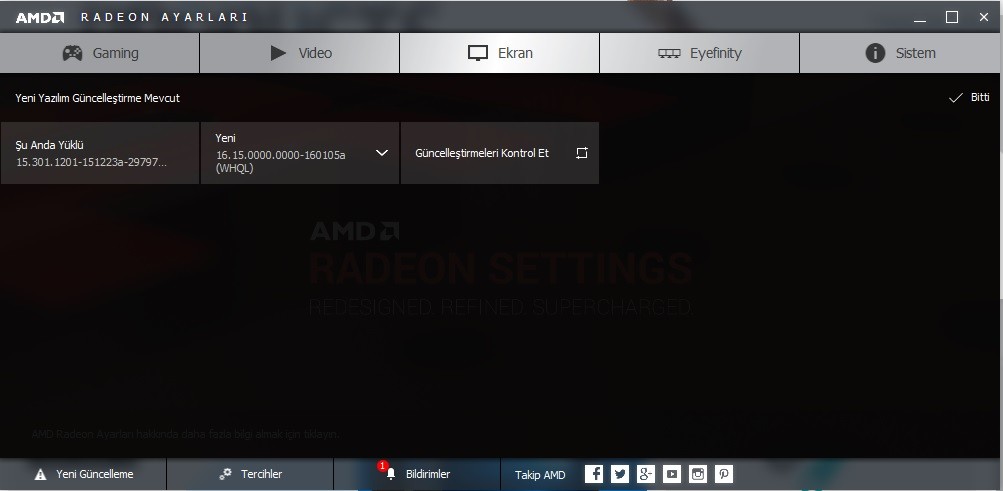Close the Radeon Ayarları window
Image resolution: width=1003 pixels, height=491 pixels.
(x=984, y=17)
